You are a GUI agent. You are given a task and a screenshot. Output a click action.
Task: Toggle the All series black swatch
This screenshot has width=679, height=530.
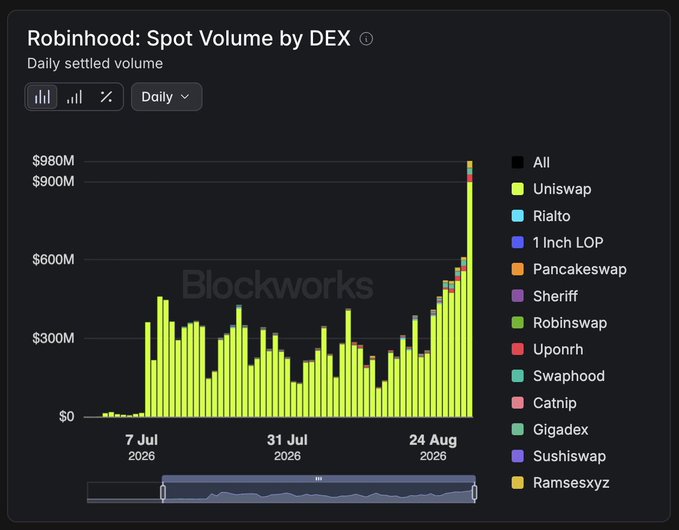coord(517,162)
